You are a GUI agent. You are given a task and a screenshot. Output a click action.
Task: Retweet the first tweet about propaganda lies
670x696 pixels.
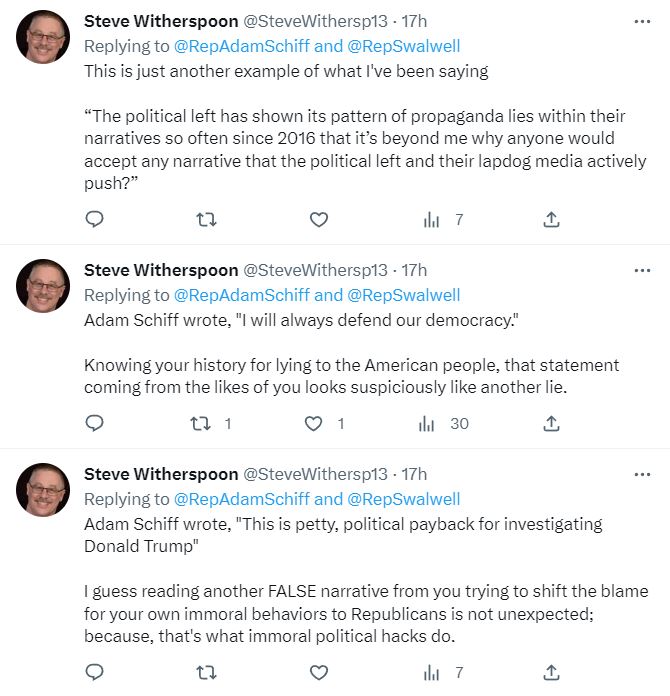pyautogui.click(x=207, y=219)
